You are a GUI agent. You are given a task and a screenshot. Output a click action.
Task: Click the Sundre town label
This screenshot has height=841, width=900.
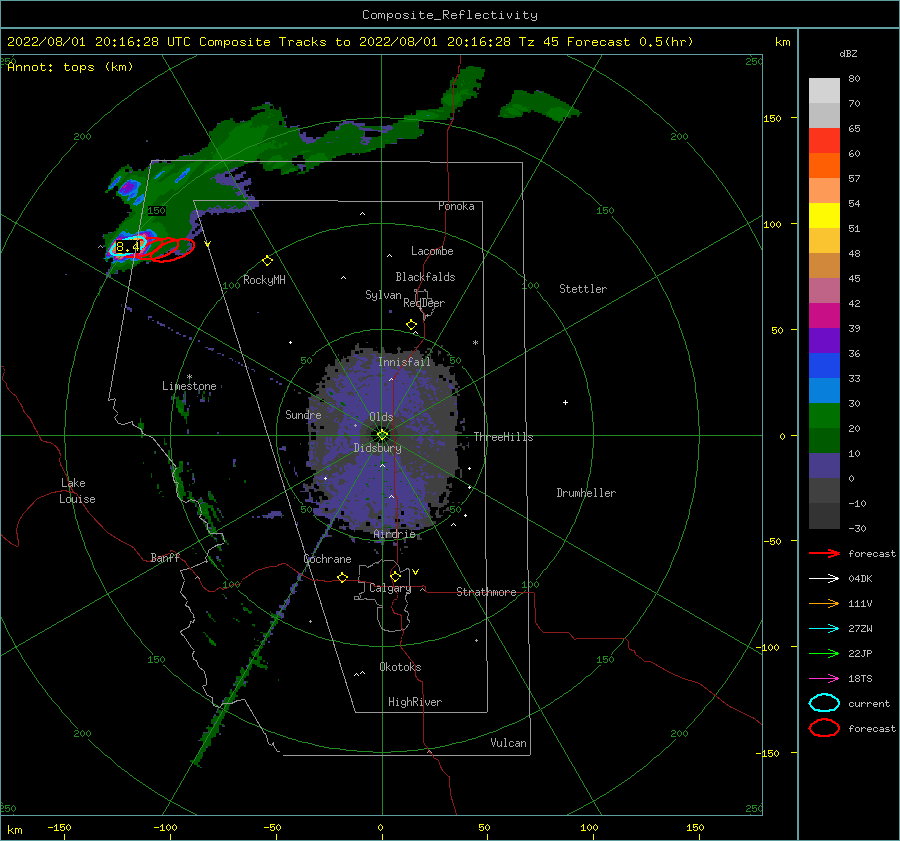coord(303,415)
